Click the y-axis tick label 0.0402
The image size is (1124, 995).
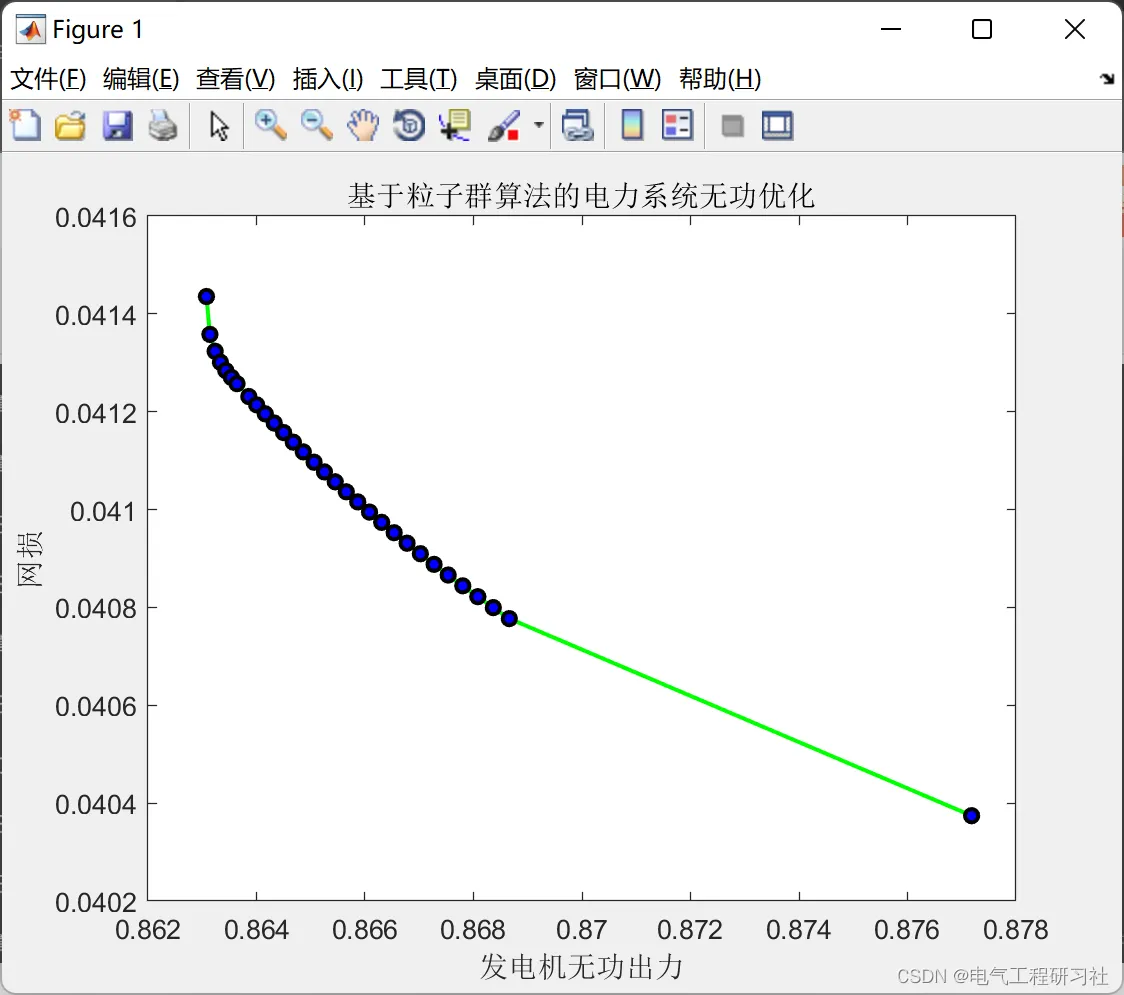coord(96,903)
